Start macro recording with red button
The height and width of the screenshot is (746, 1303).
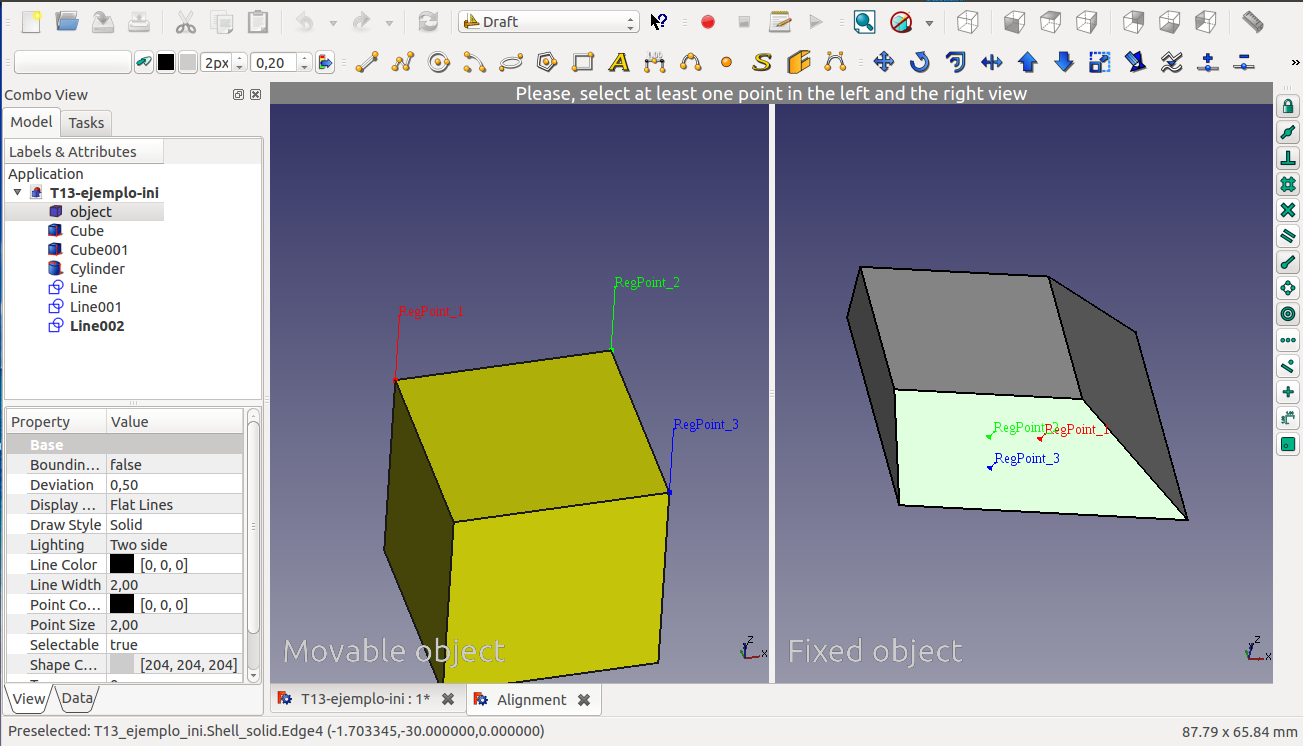[x=708, y=22]
